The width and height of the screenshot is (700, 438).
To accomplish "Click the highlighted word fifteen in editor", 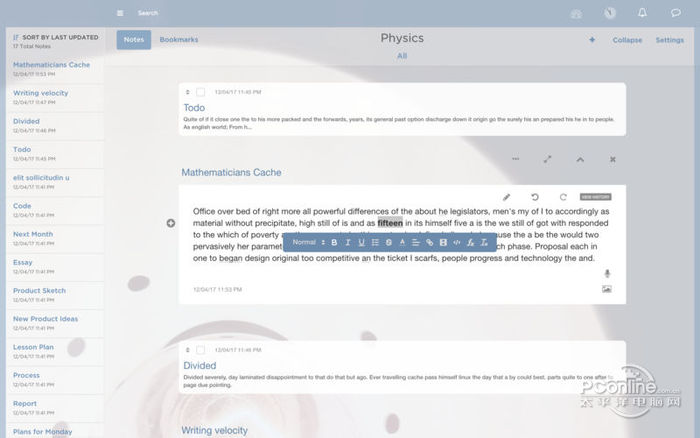I will tap(390, 223).
